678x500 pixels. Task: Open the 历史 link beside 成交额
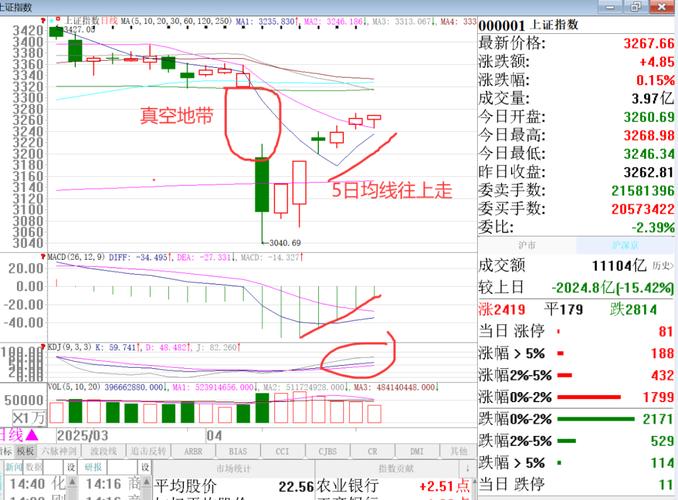tap(663, 266)
